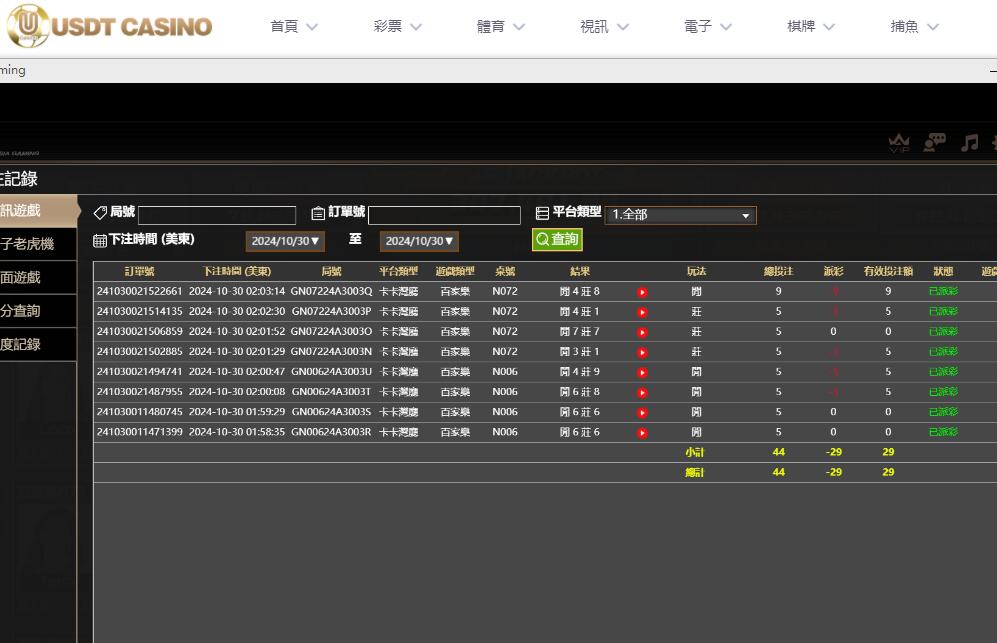
Task: Click the USDT Casino logo
Action: (108, 26)
